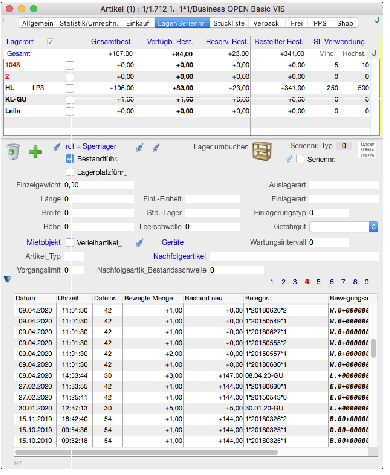Open the Gefahrgut dropdown

point(344,227)
